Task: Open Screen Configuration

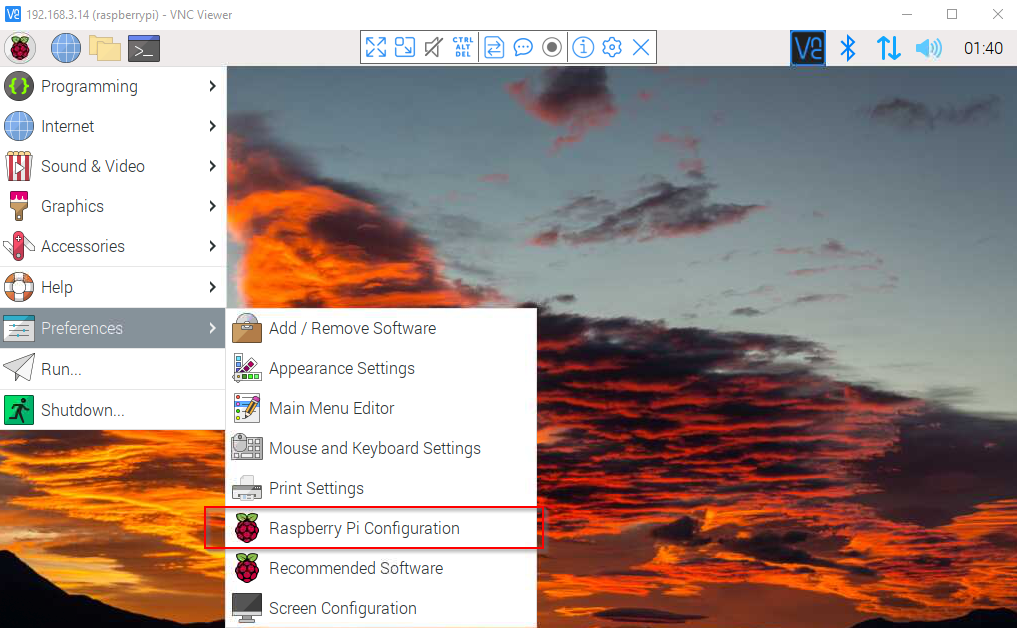Action: click(x=381, y=609)
